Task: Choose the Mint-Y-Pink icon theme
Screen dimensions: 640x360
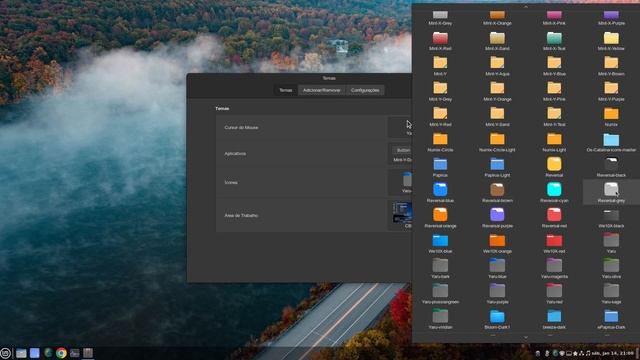Action: 554,92
